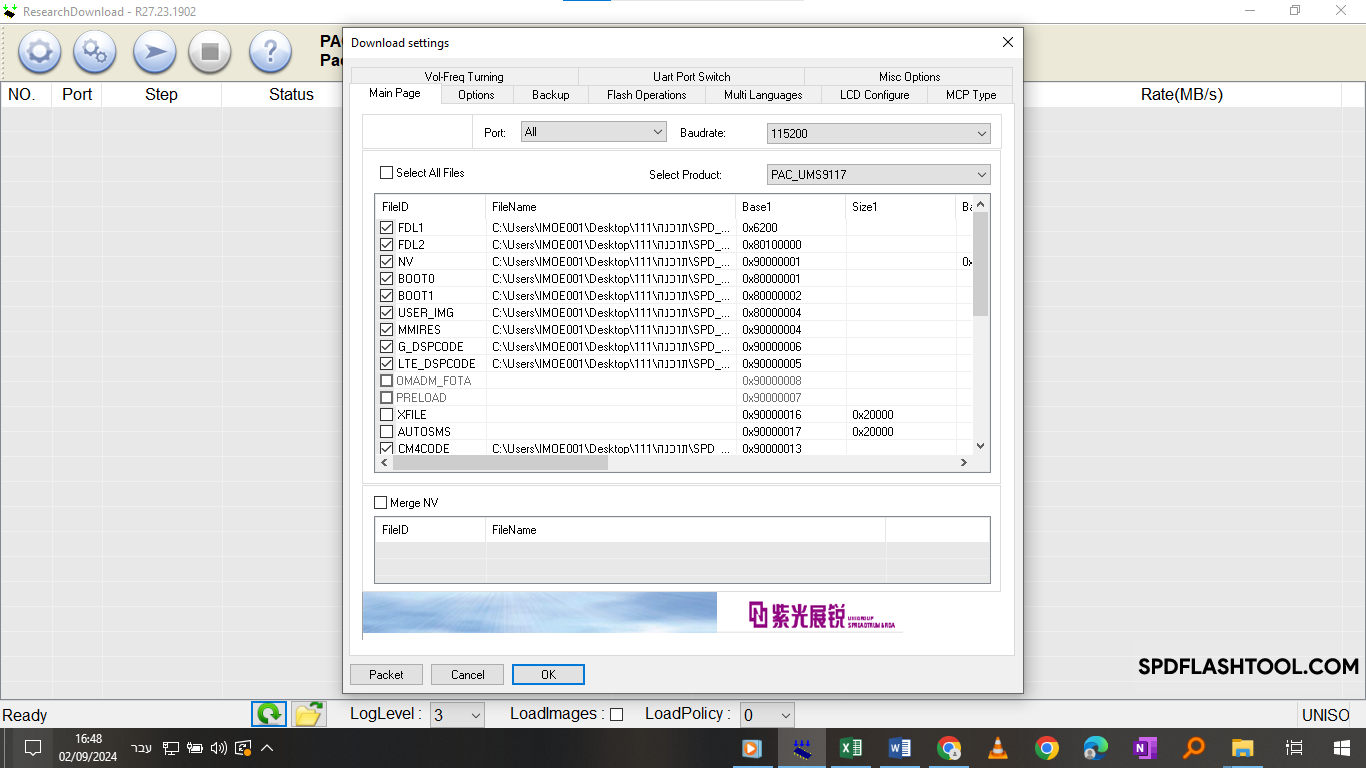
Task: Open Task View on the taskbar
Action: (1294, 748)
